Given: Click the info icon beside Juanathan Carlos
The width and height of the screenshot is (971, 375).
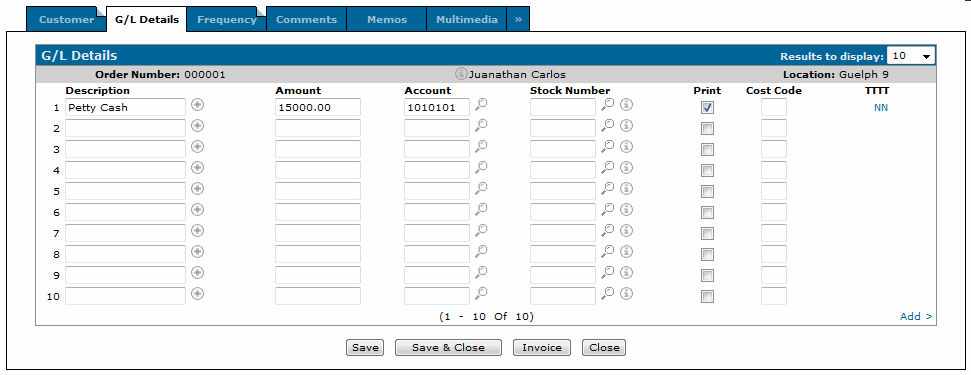Looking at the screenshot, I should [x=461, y=74].
